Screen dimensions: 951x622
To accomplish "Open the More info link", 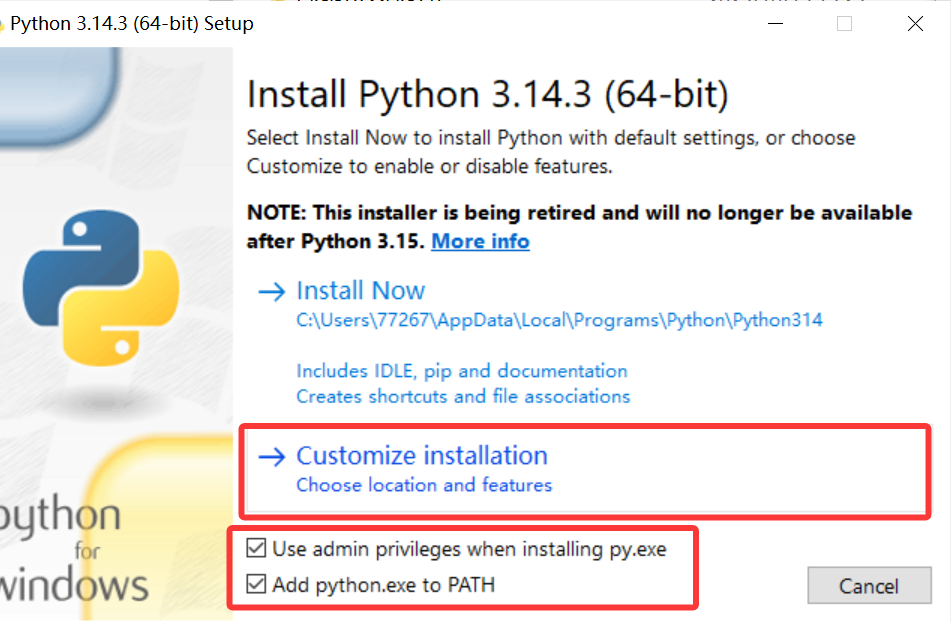I will (480, 241).
